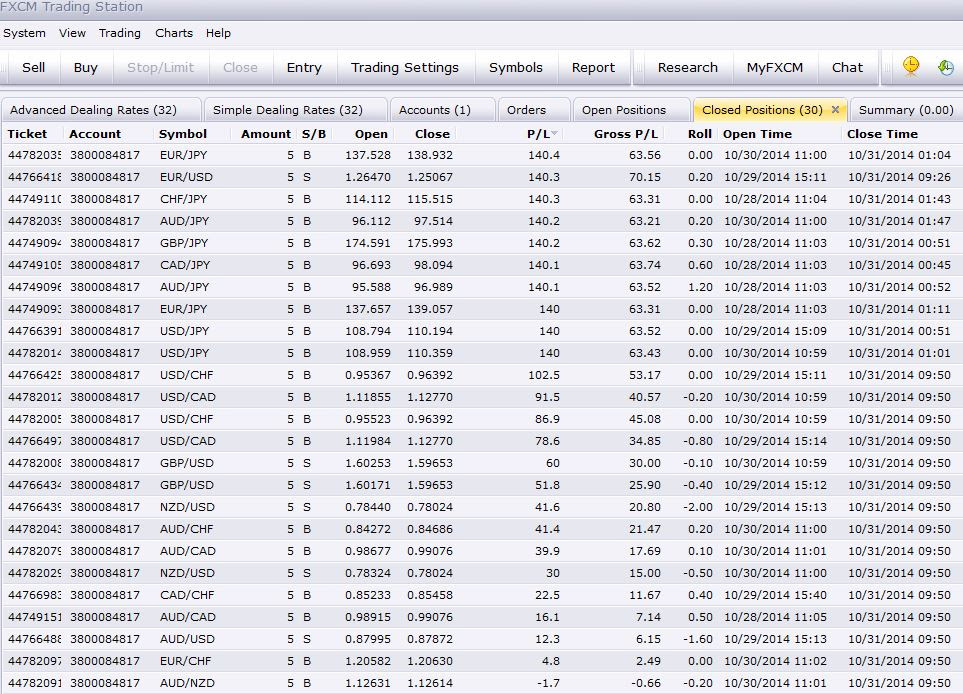Open the Trading menu

point(120,33)
